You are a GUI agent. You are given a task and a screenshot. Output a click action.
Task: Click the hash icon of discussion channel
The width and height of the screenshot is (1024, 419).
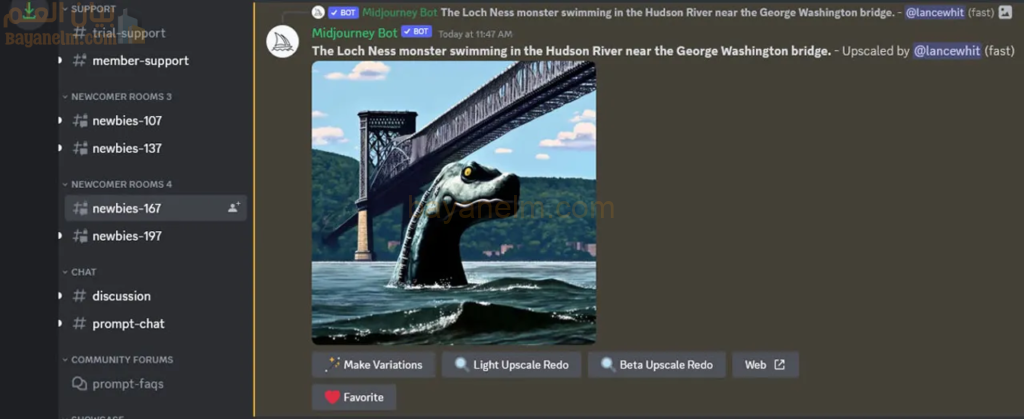[x=79, y=296]
